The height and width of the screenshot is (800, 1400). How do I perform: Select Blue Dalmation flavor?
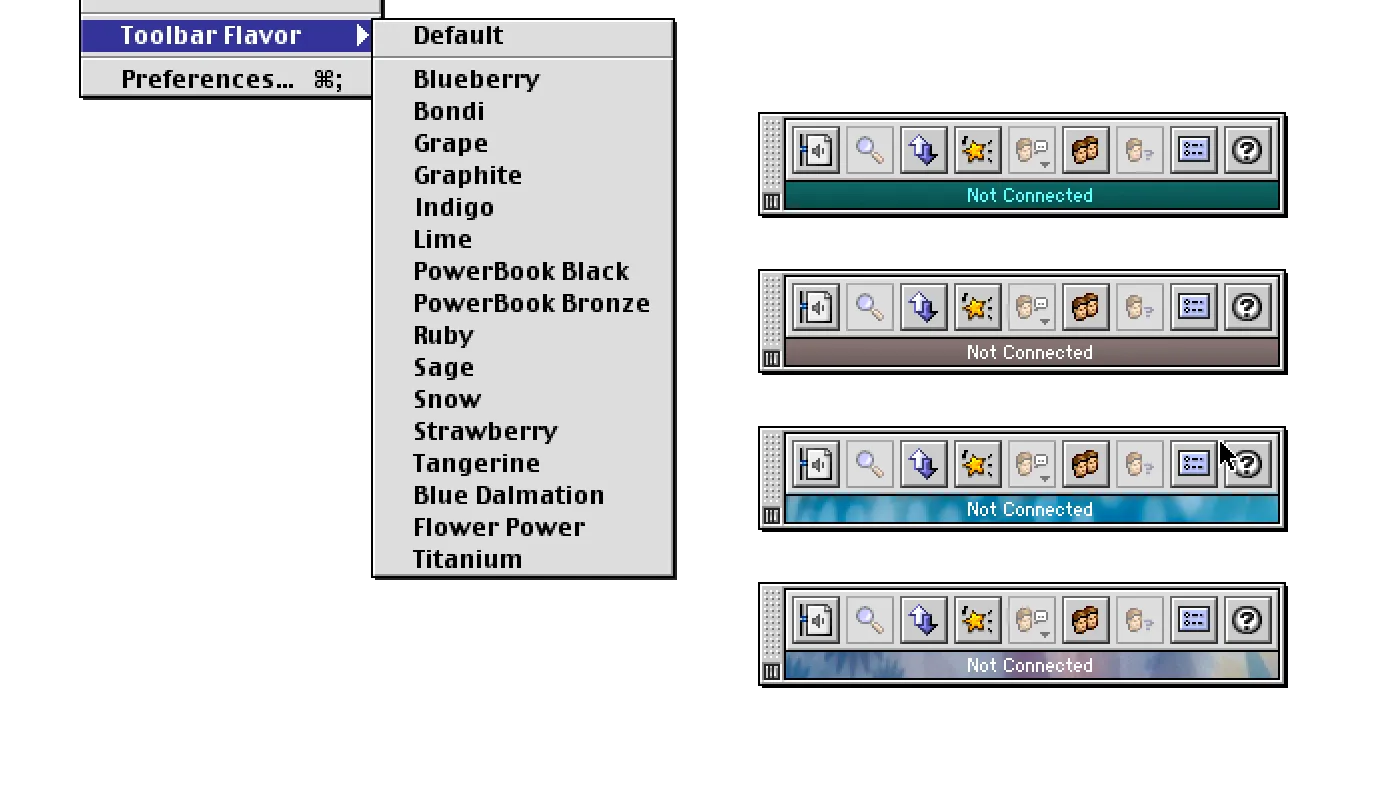point(523,496)
